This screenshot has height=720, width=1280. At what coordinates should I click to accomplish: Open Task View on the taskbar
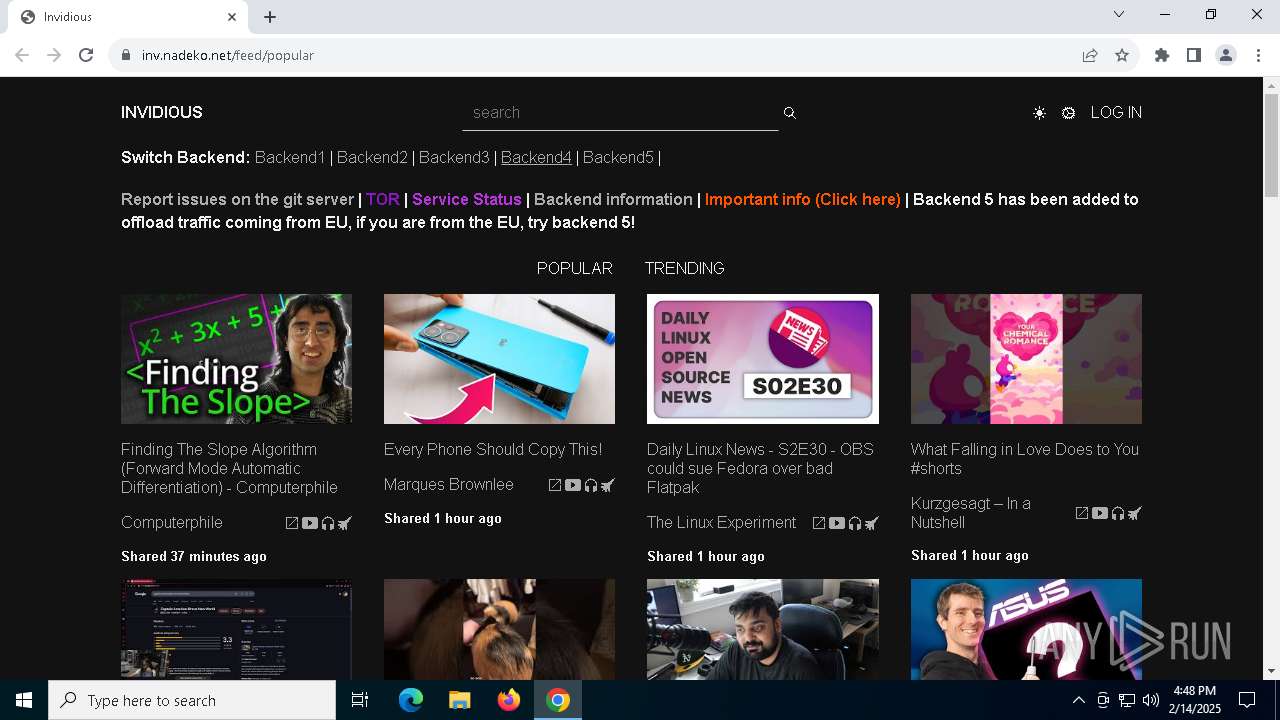pyautogui.click(x=360, y=700)
